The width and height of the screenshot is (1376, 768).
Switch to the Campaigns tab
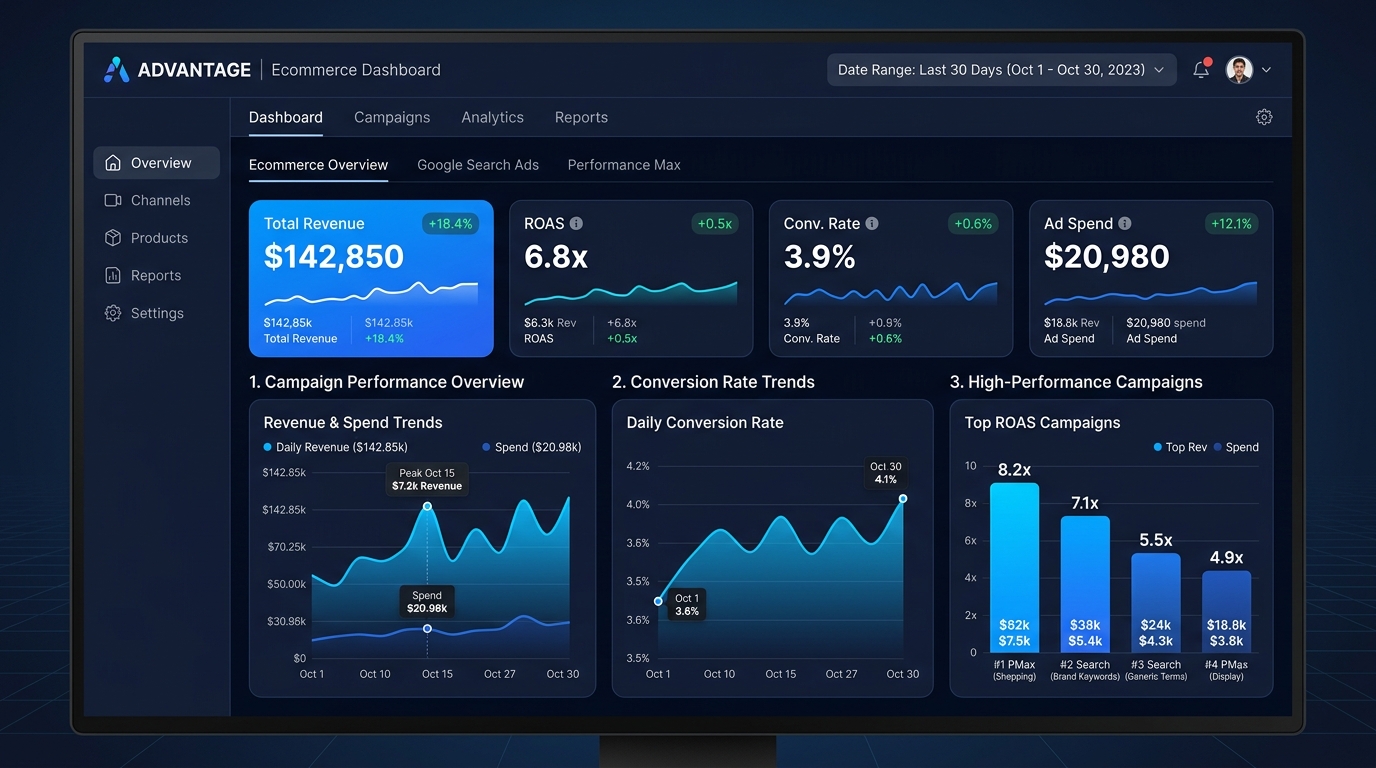tap(392, 117)
